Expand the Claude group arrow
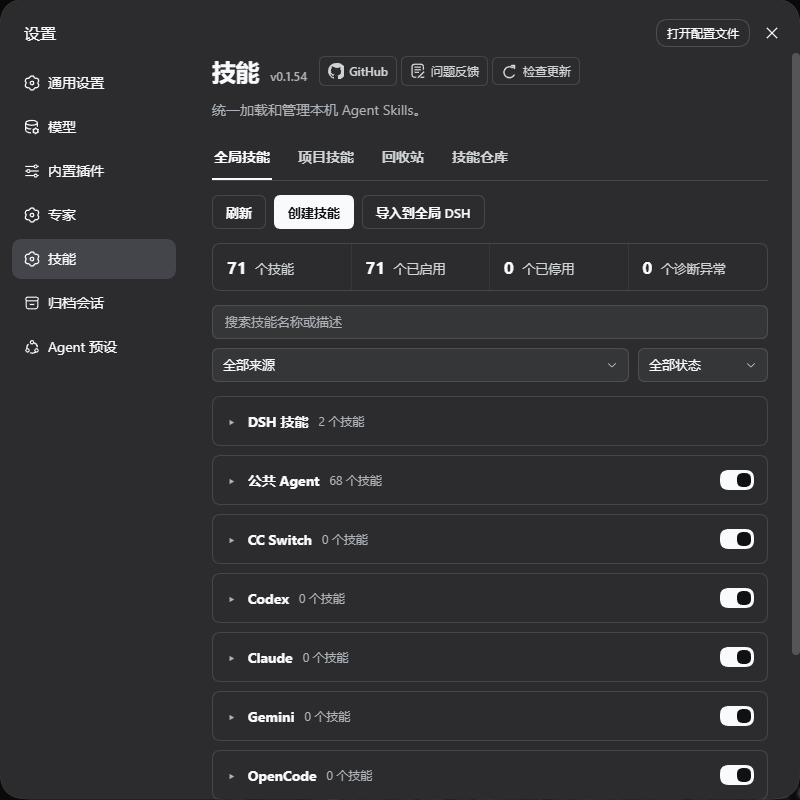800x800 pixels. (x=231, y=658)
